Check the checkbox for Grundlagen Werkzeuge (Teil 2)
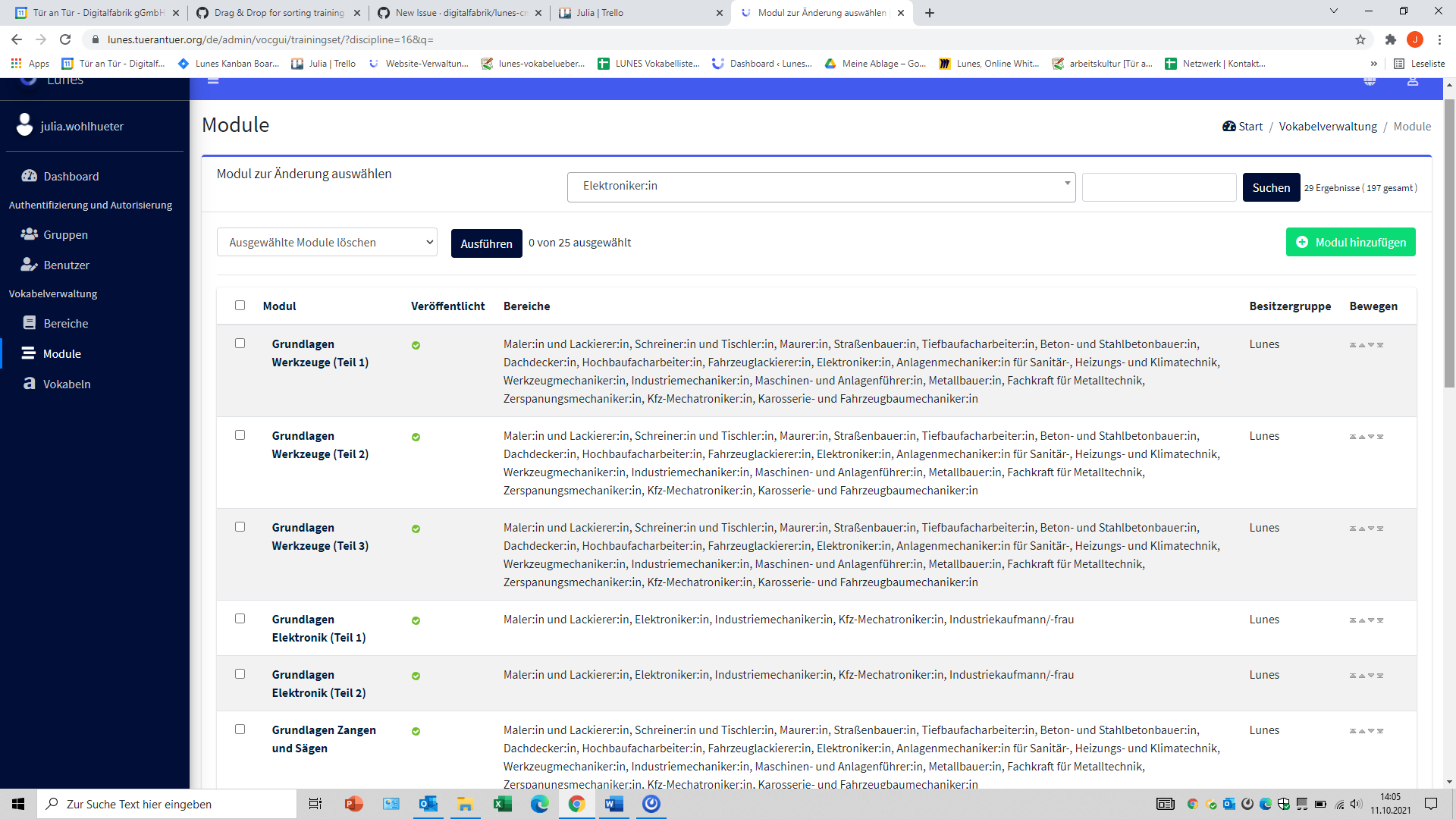Image resolution: width=1456 pixels, height=819 pixels. (x=240, y=435)
